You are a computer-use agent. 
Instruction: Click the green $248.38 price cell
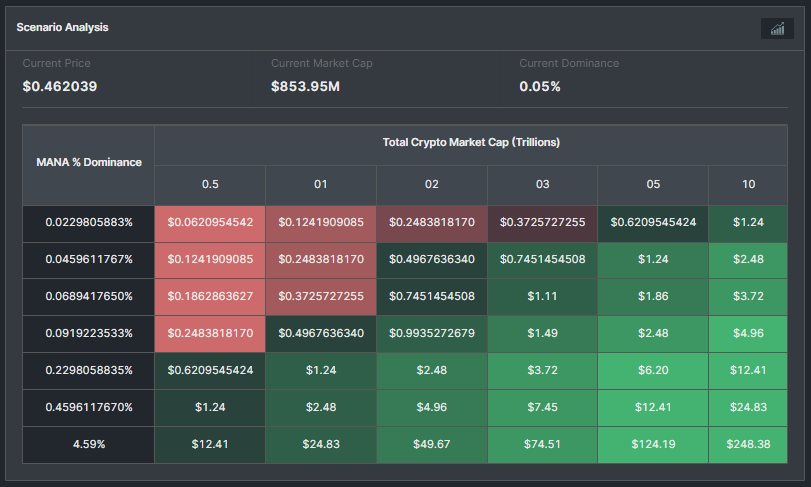point(749,444)
